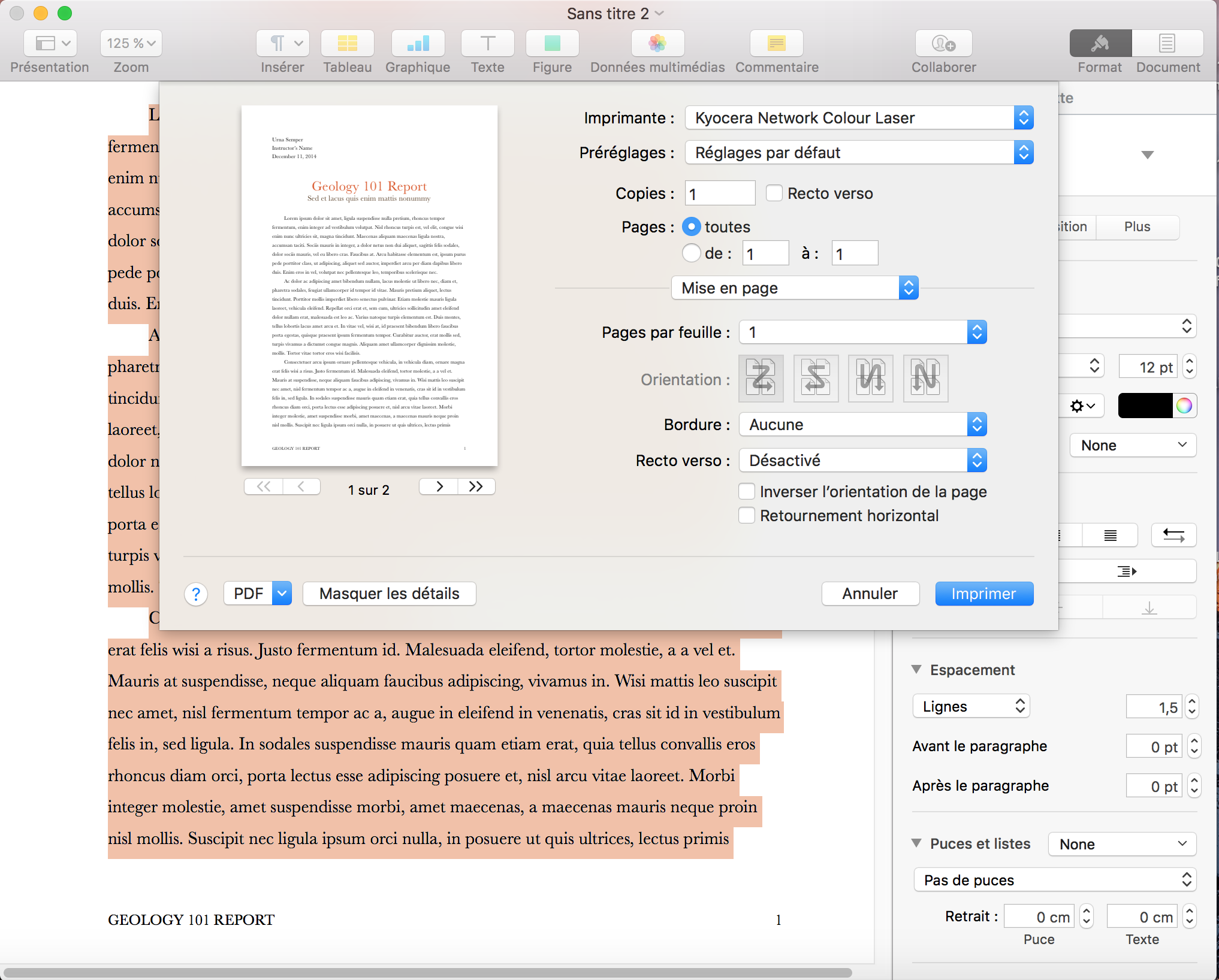Image resolution: width=1219 pixels, height=980 pixels.
Task: Open the Données multimédias icon
Action: 657,43
